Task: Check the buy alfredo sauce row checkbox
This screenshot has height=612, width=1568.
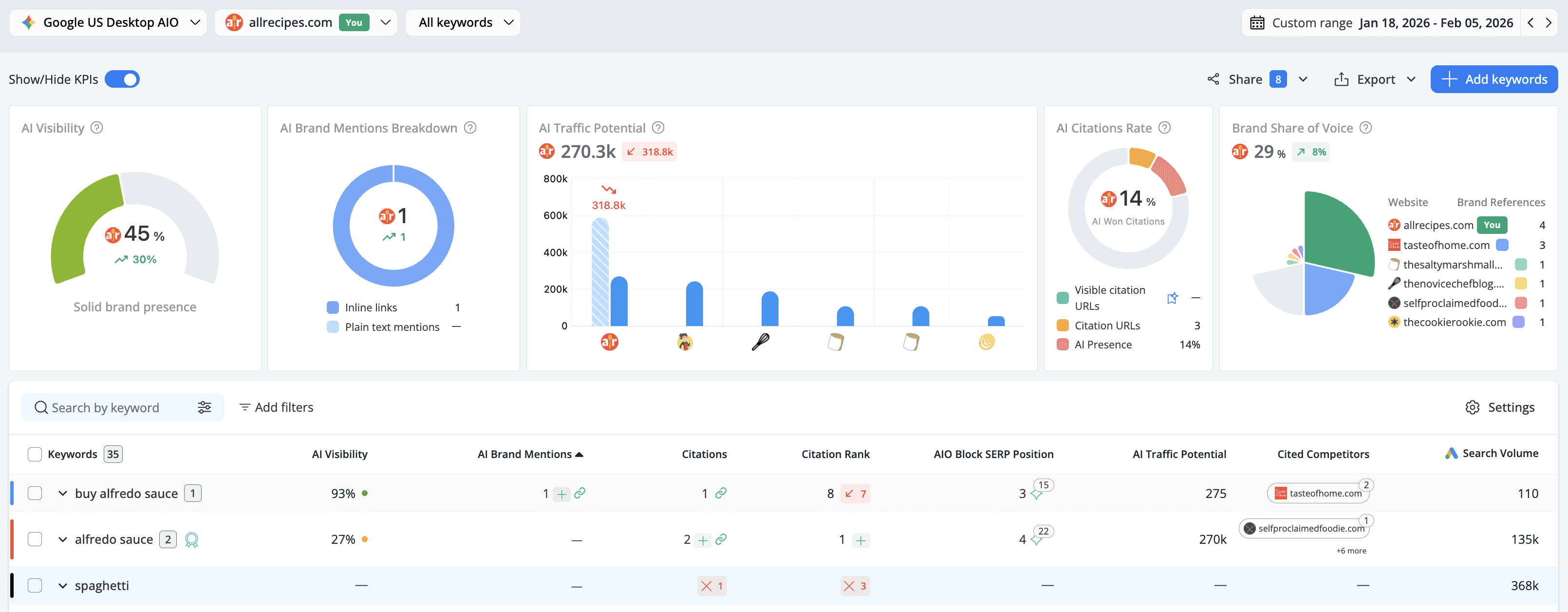Action: (x=35, y=493)
